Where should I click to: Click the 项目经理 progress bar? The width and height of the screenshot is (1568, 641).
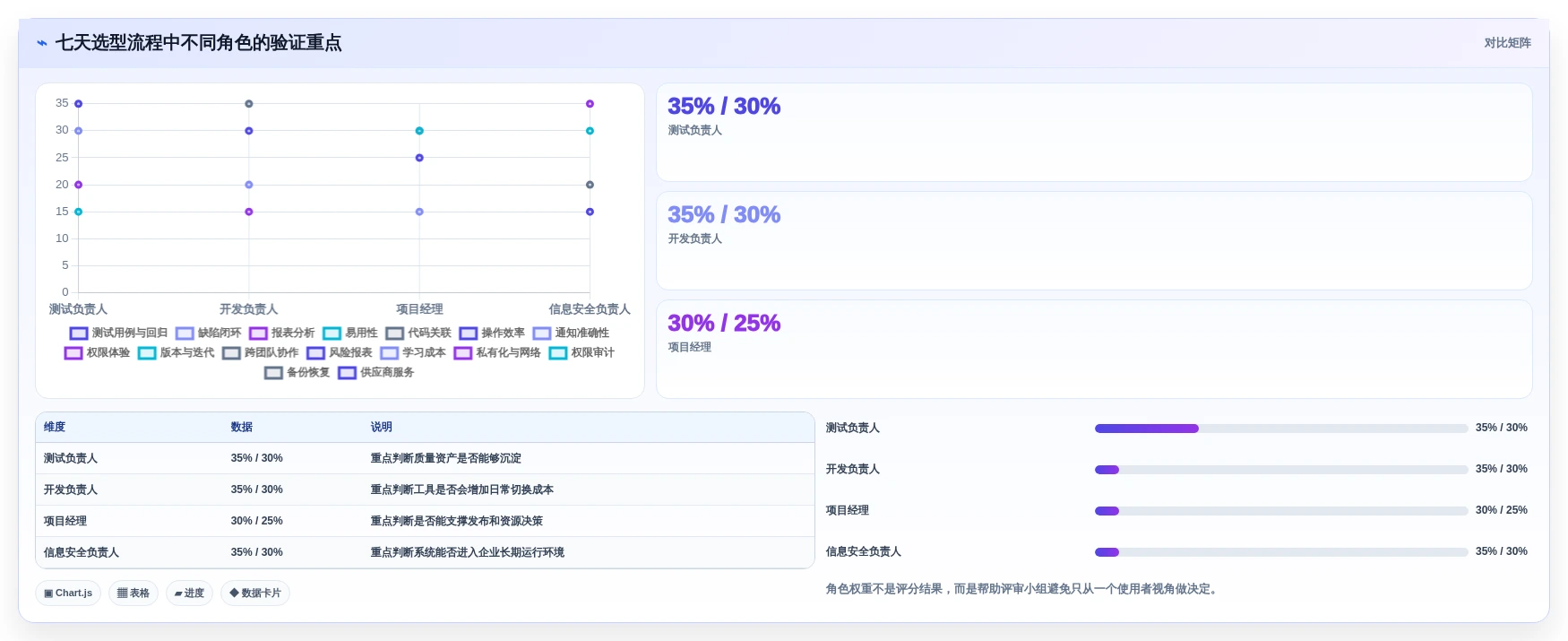coord(1281,511)
